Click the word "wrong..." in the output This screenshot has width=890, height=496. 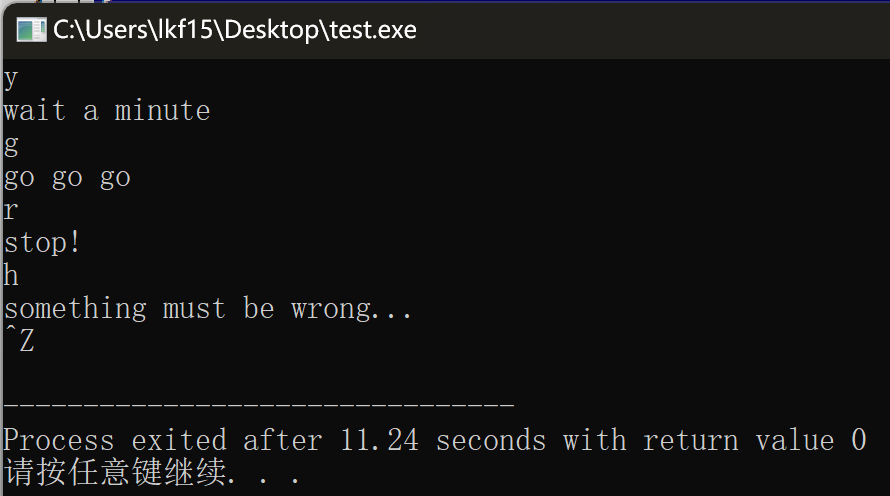[x=352, y=309]
